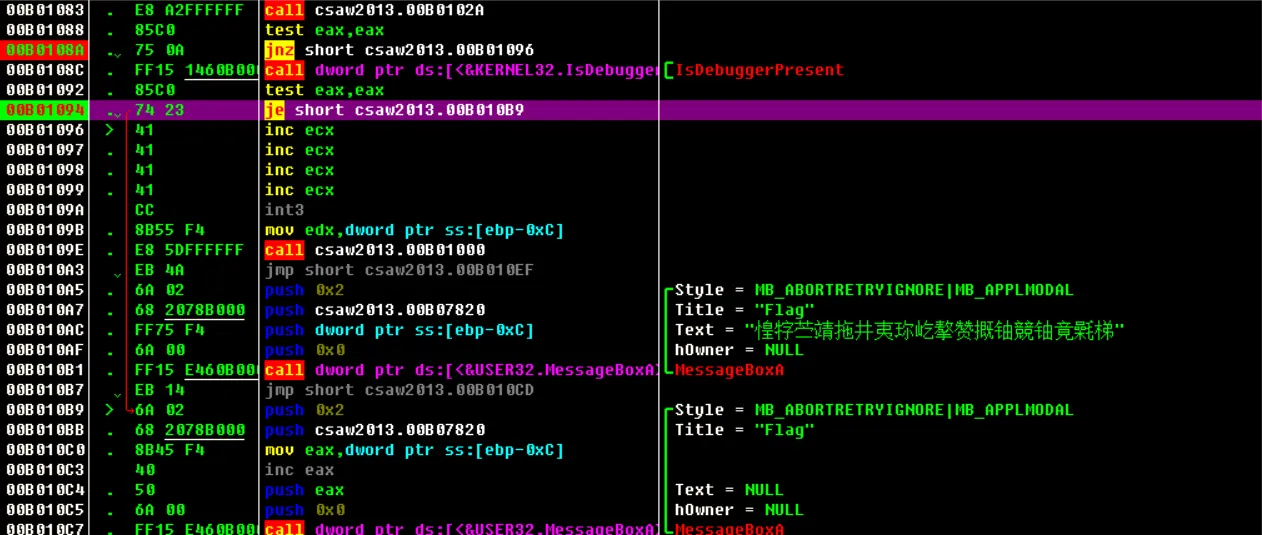Select hex bytes 'FF75 F4'
The image size is (1262, 535).
point(169,330)
